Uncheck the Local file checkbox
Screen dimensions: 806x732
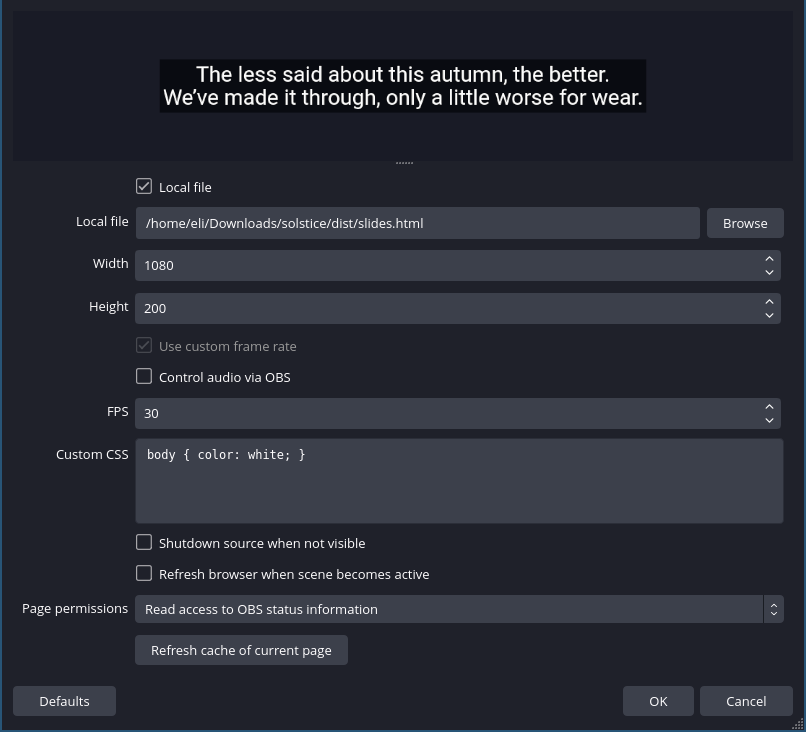point(144,186)
